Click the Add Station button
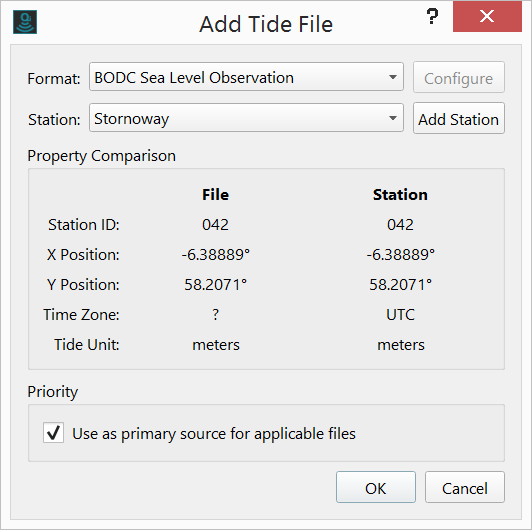Image resolution: width=532 pixels, height=530 pixels. tap(459, 118)
